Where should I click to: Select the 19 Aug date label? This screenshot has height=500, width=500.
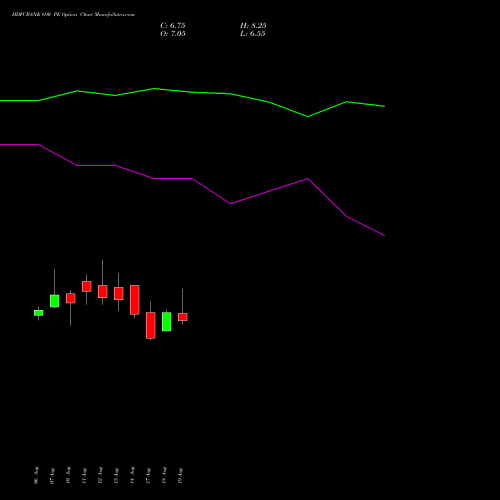(180, 475)
